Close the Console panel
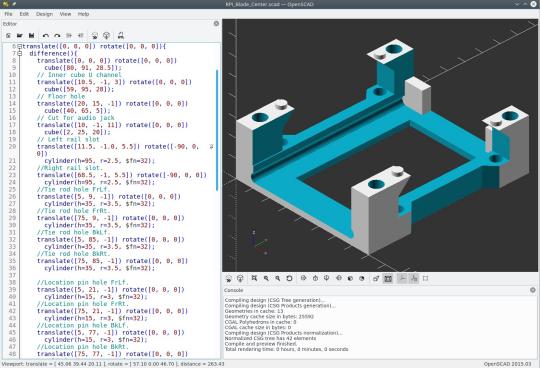 533,290
